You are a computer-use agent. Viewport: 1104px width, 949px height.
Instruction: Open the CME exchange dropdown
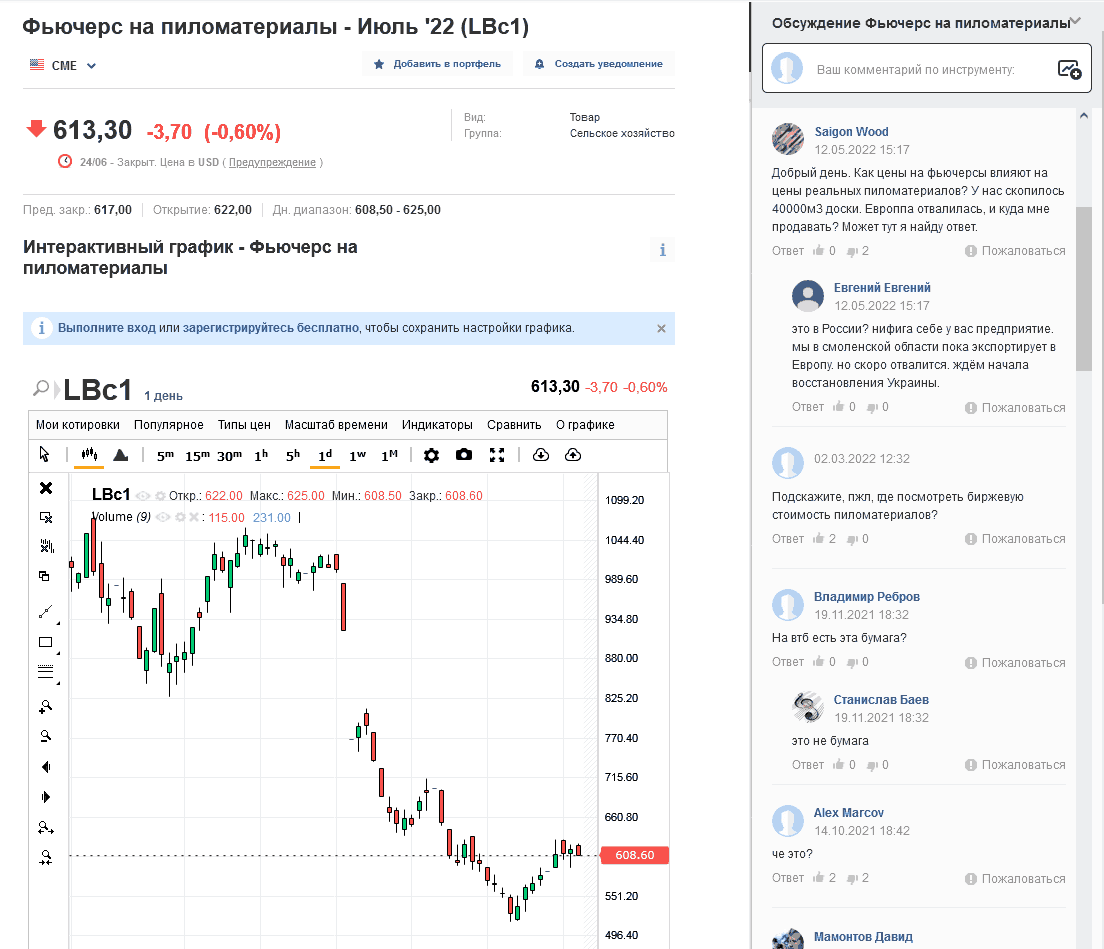pyautogui.click(x=63, y=65)
